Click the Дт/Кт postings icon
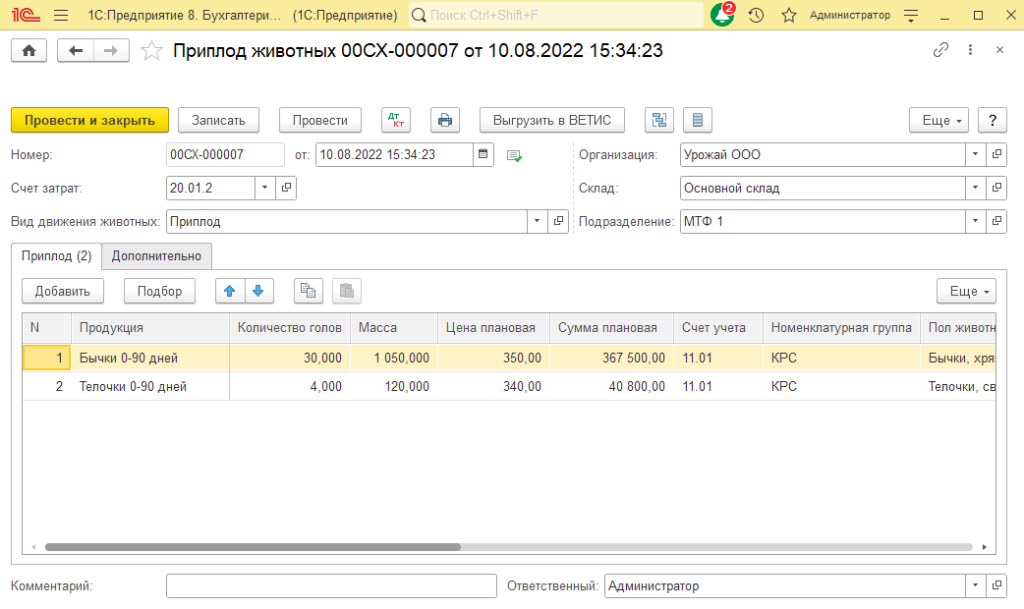The height and width of the screenshot is (609, 1024). (x=396, y=120)
